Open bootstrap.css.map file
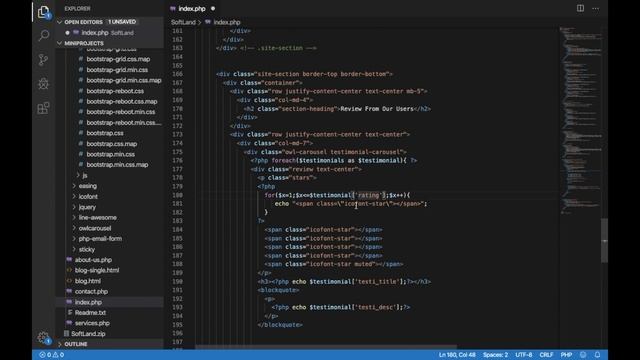The image size is (640, 360). point(111,144)
